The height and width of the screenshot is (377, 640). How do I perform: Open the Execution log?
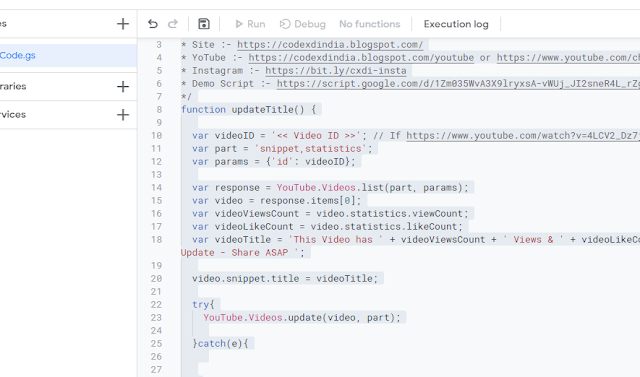coord(456,24)
